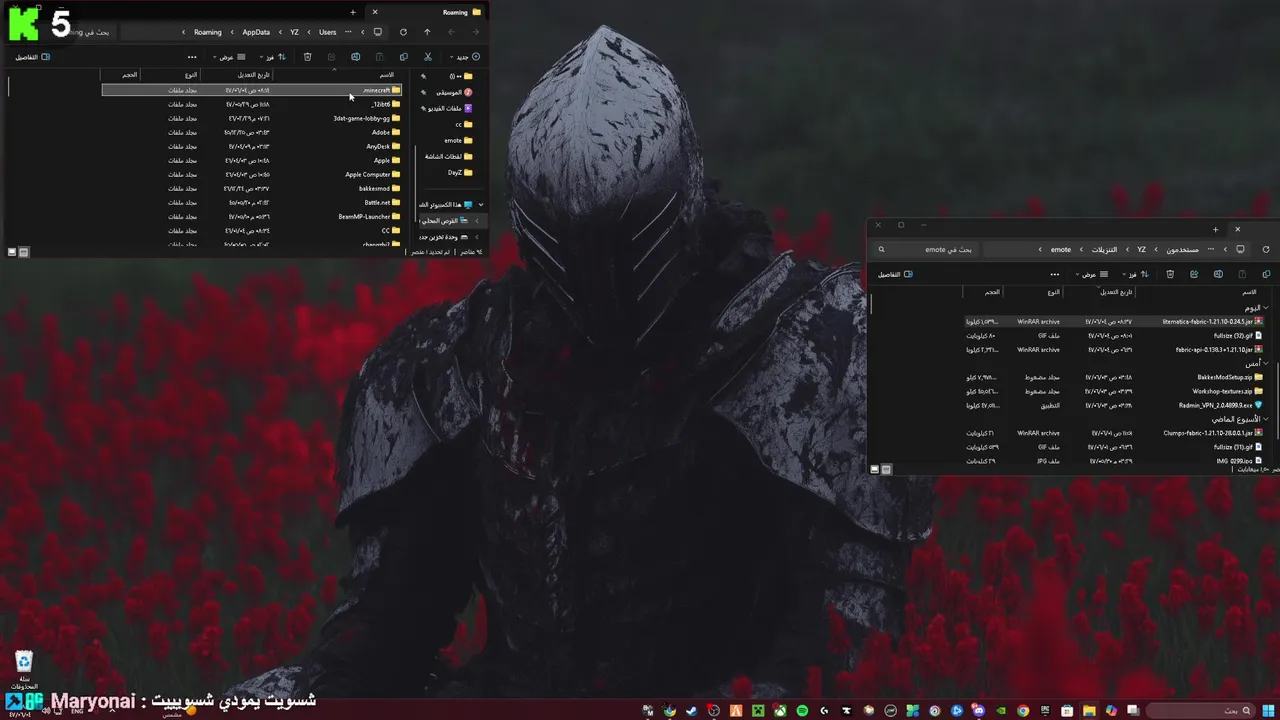Open the New (جديد) dropdown in Roaming window
The image size is (1280, 720).
(465, 57)
